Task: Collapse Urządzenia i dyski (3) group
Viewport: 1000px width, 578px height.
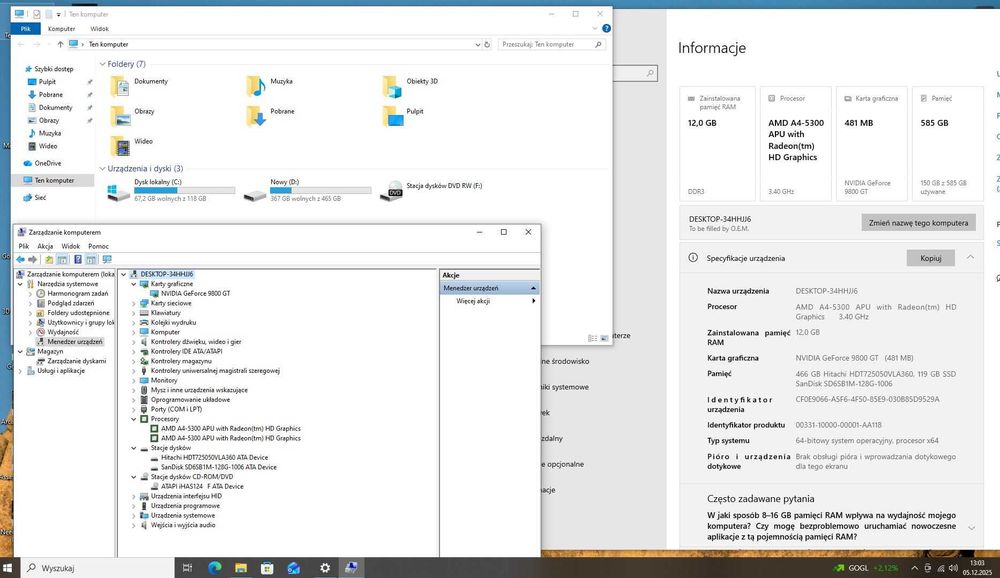Action: tap(102, 168)
